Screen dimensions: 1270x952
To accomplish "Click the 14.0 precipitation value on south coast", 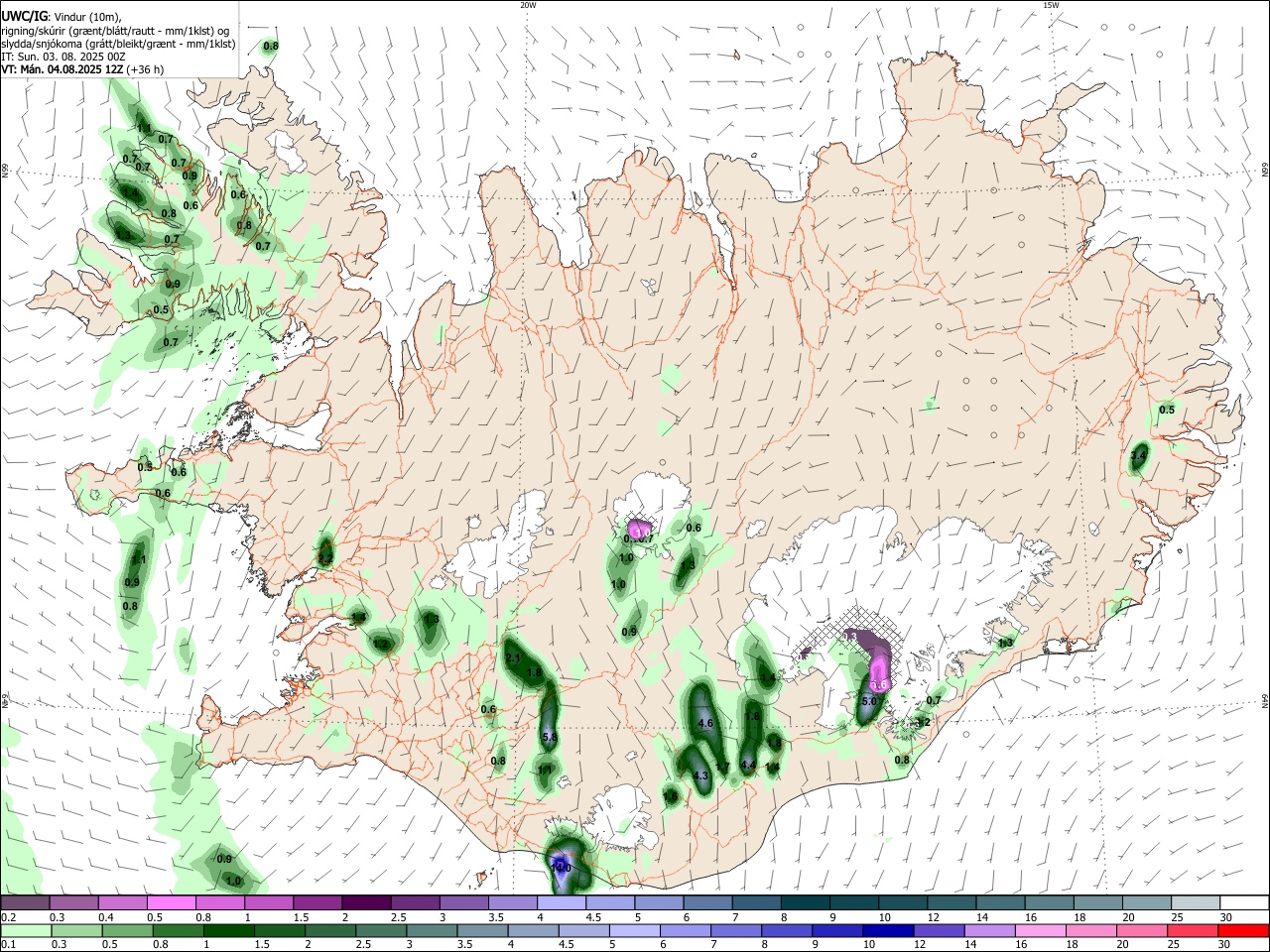I will (x=561, y=868).
